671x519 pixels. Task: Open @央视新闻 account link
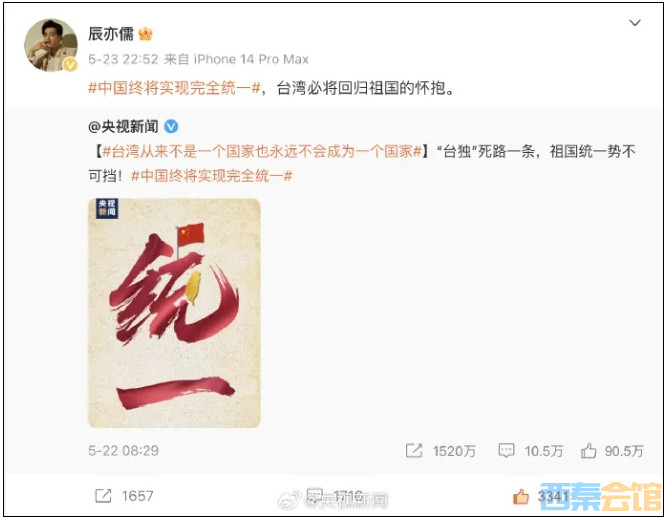pos(123,126)
